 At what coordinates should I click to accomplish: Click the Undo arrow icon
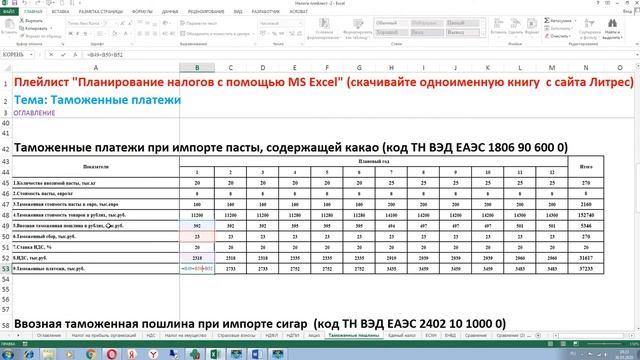pyautogui.click(x=25, y=3)
